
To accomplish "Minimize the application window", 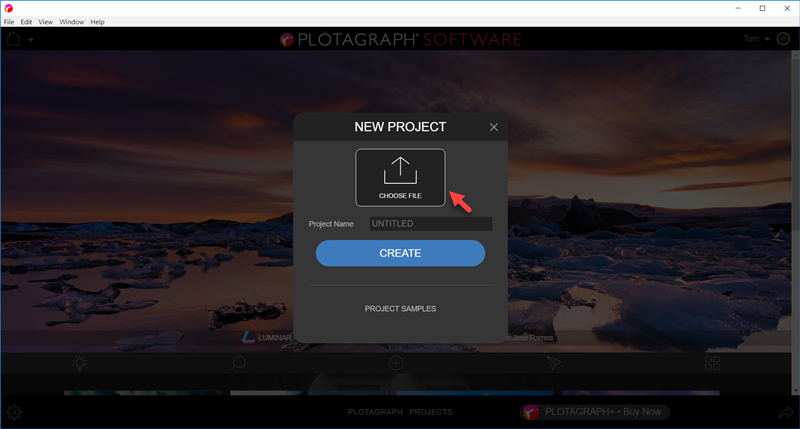I will pyautogui.click(x=738, y=8).
